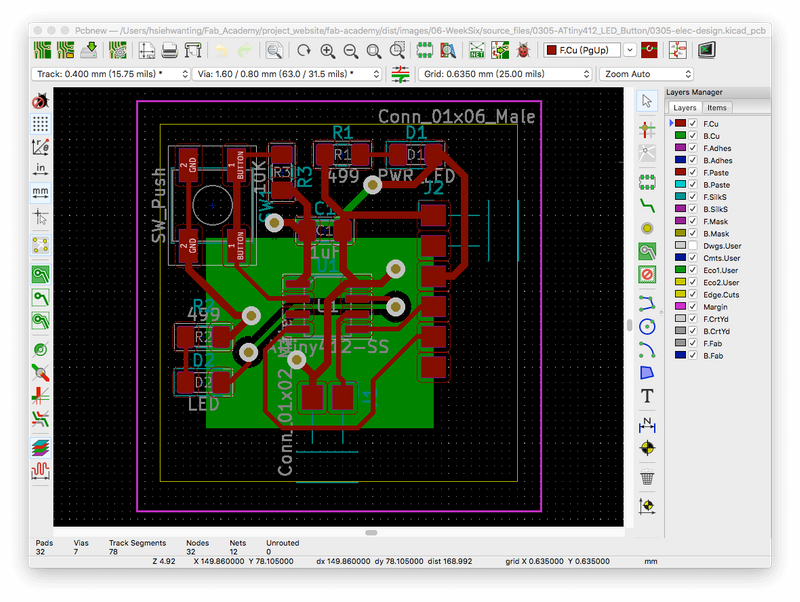Toggle B.Cu layer visibility checkbox
The width and height of the screenshot is (800, 602).
(x=692, y=135)
